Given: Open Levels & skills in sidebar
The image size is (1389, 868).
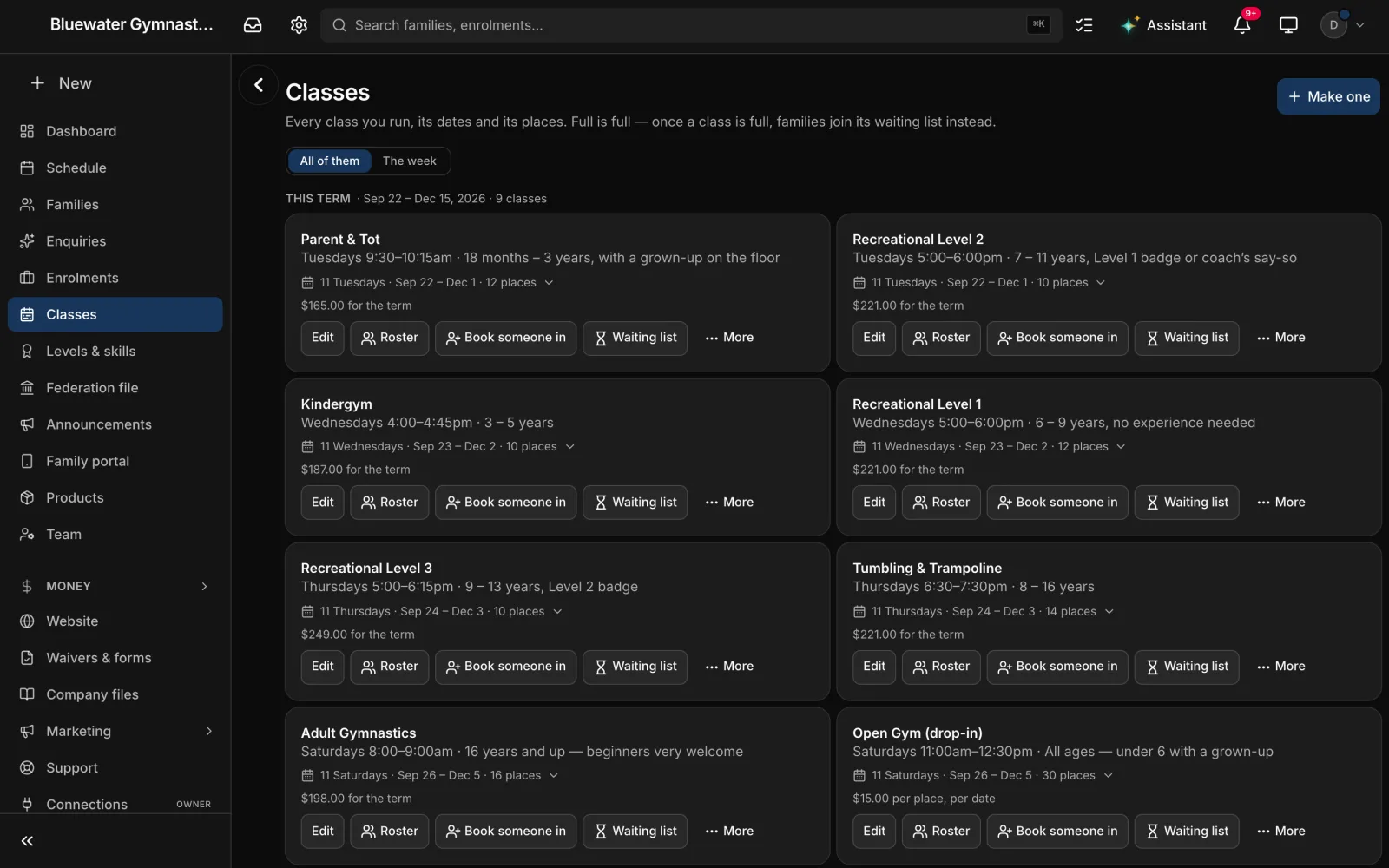Looking at the screenshot, I should point(115,351).
